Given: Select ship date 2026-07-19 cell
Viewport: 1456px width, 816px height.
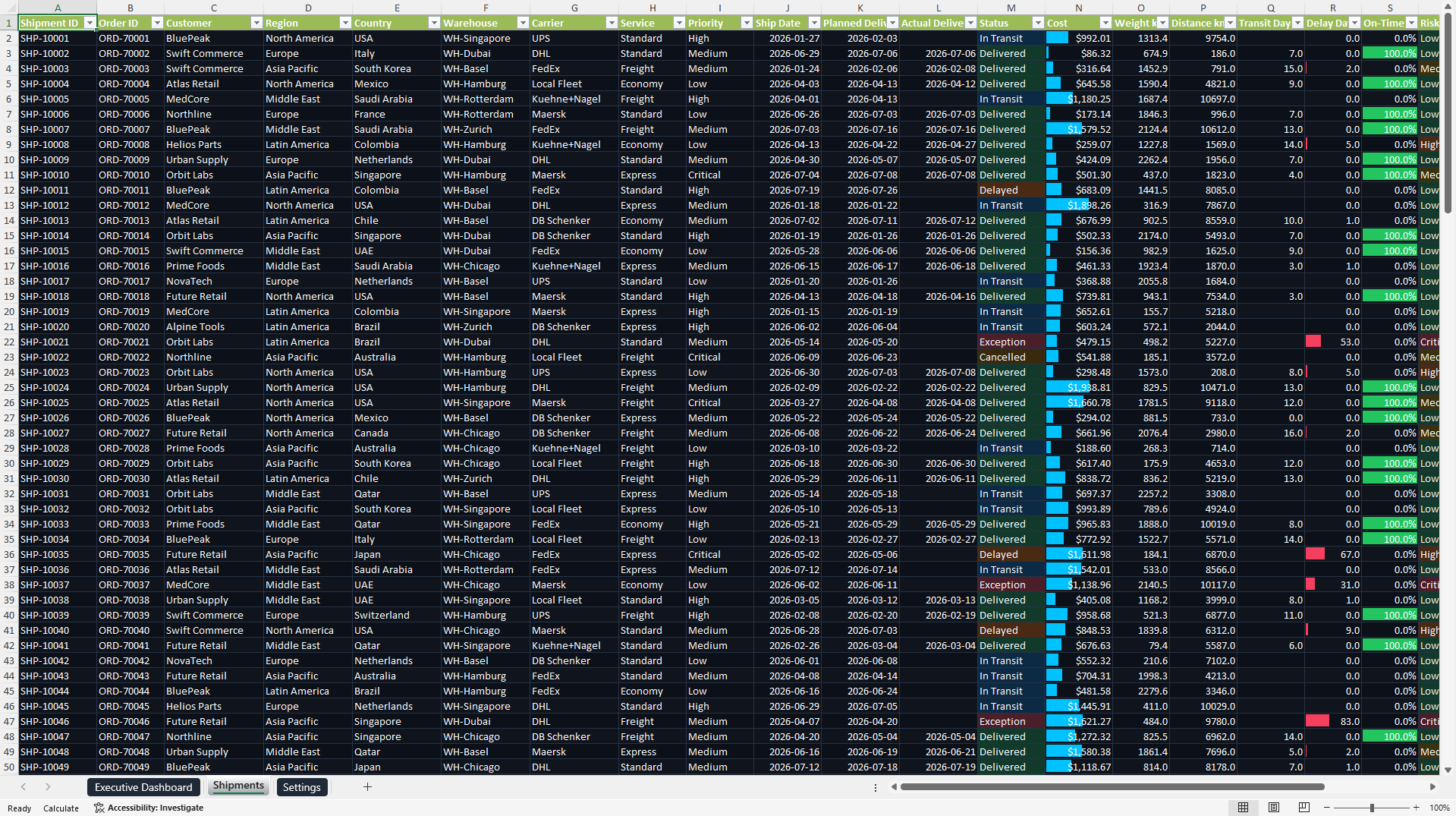Looking at the screenshot, I should pyautogui.click(x=788, y=190).
